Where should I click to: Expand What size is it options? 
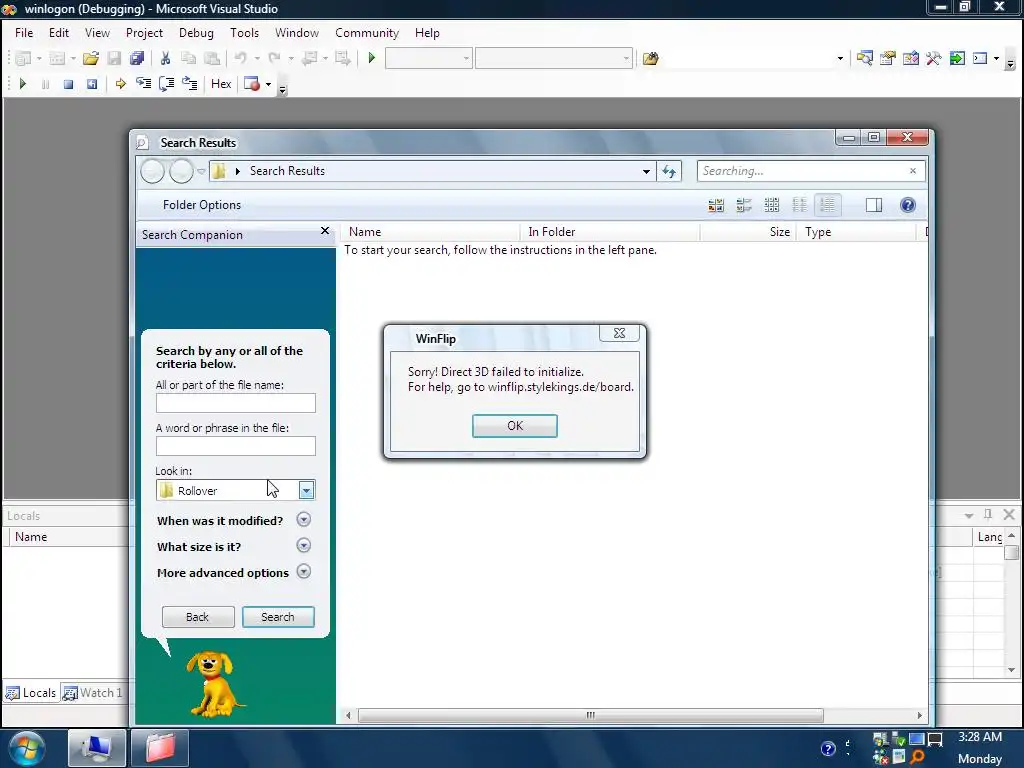304,546
